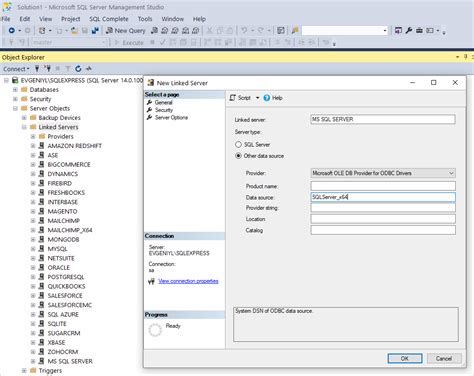Open the Tools menu
This screenshot has width=474, height=376.
pyautogui.click(x=145, y=19)
